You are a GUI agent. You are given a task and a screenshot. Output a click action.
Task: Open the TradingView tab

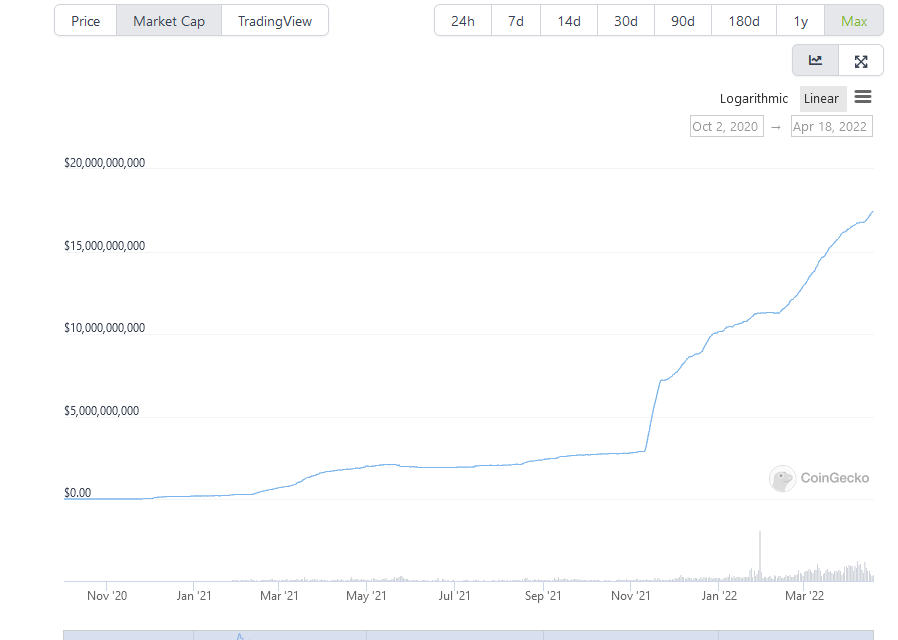(275, 21)
